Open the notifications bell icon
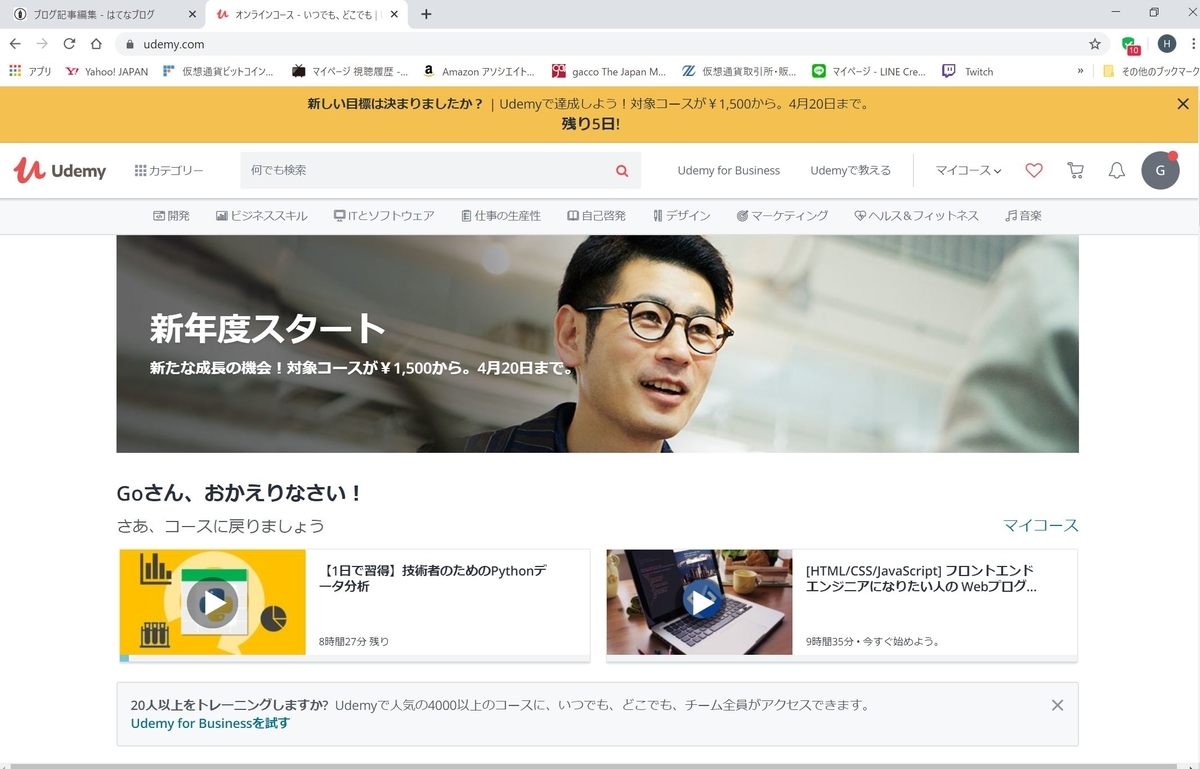 click(x=1117, y=171)
